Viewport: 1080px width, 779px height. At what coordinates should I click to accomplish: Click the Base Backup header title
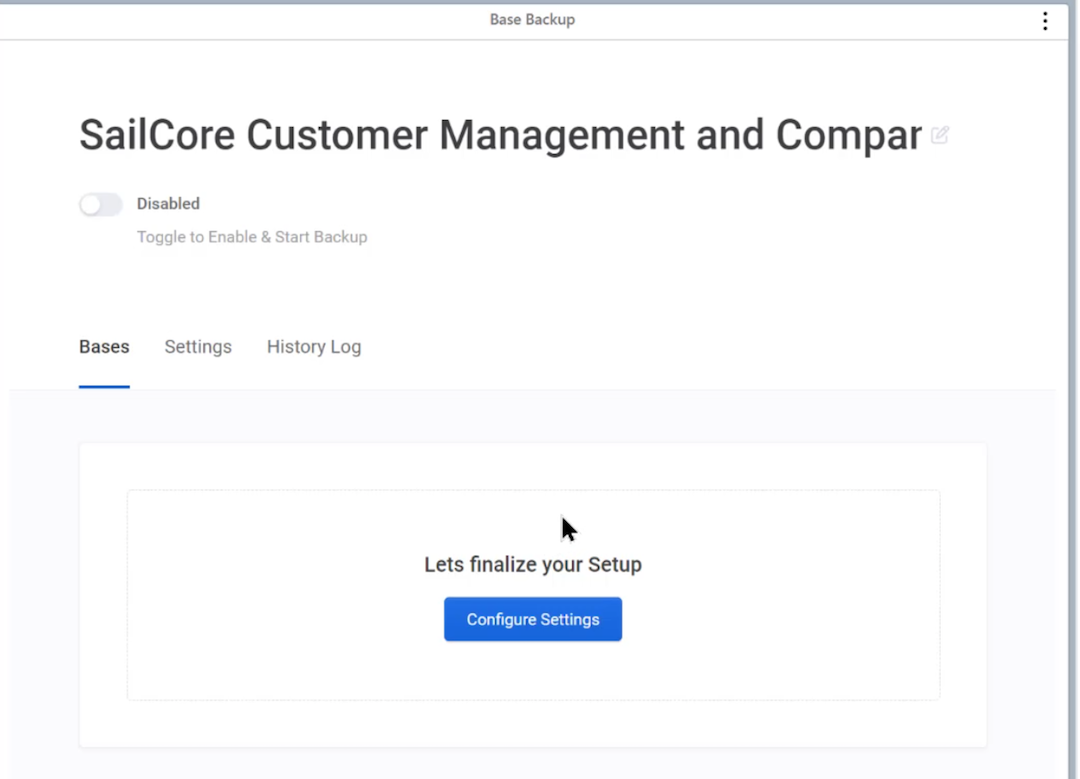pos(532,19)
